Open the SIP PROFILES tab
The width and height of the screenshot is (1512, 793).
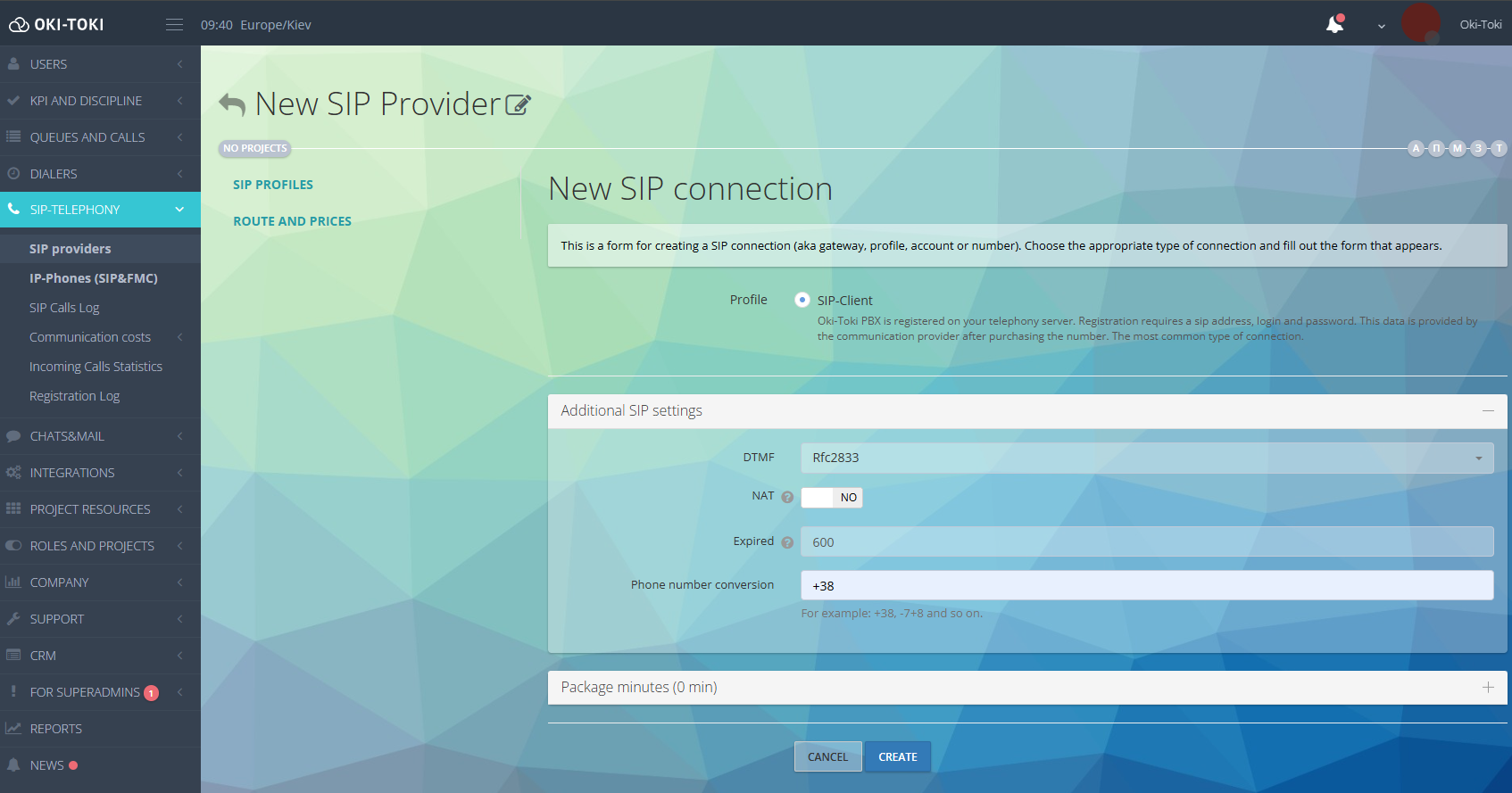pos(273,185)
